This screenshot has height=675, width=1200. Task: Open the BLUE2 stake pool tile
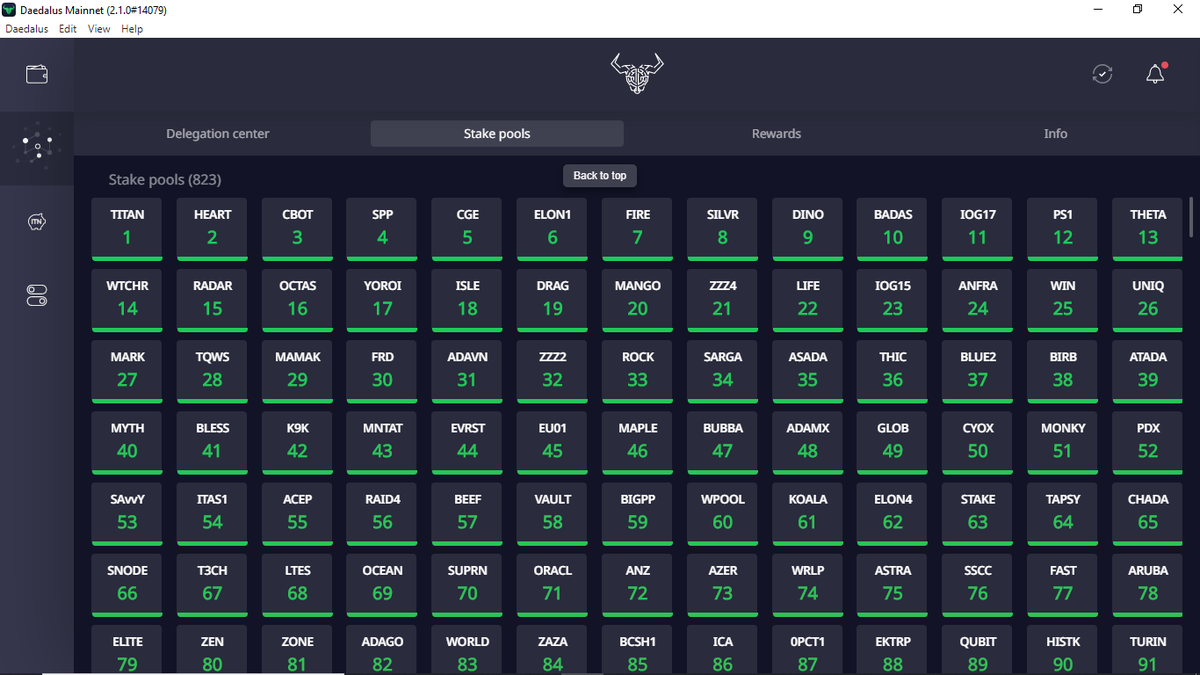(977, 372)
